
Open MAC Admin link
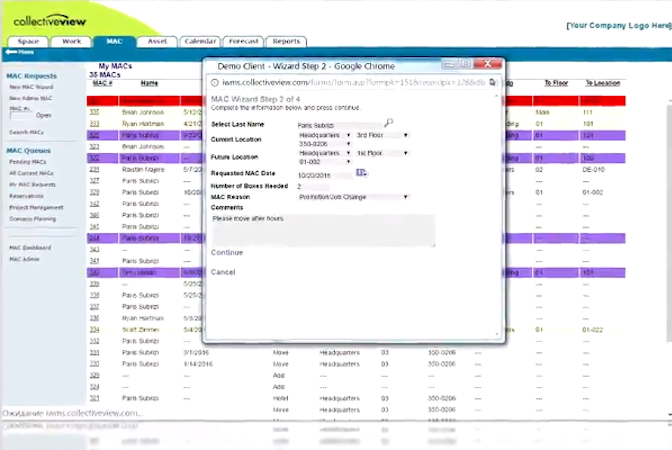click(x=24, y=259)
